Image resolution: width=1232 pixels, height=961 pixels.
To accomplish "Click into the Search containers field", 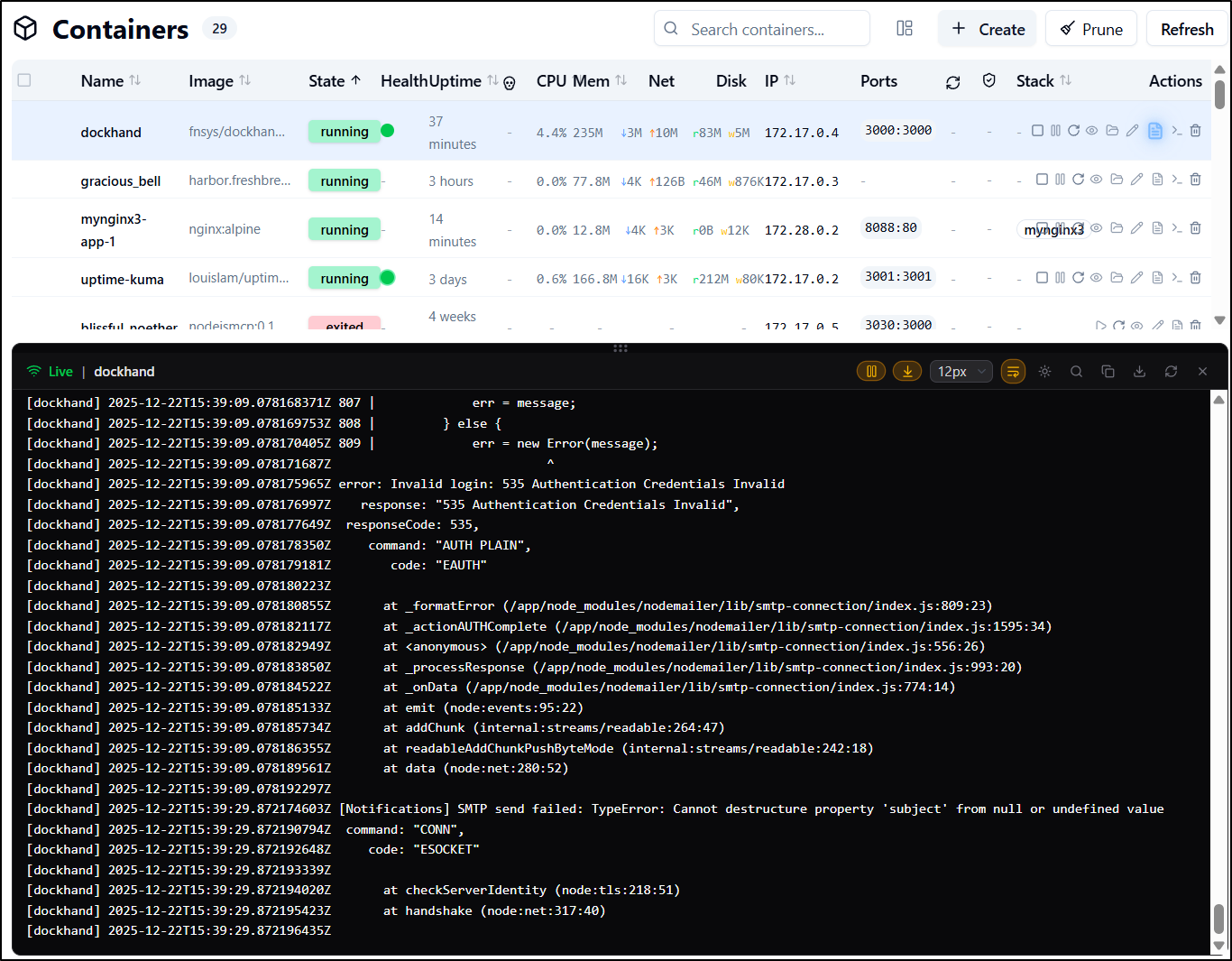I will (762, 29).
